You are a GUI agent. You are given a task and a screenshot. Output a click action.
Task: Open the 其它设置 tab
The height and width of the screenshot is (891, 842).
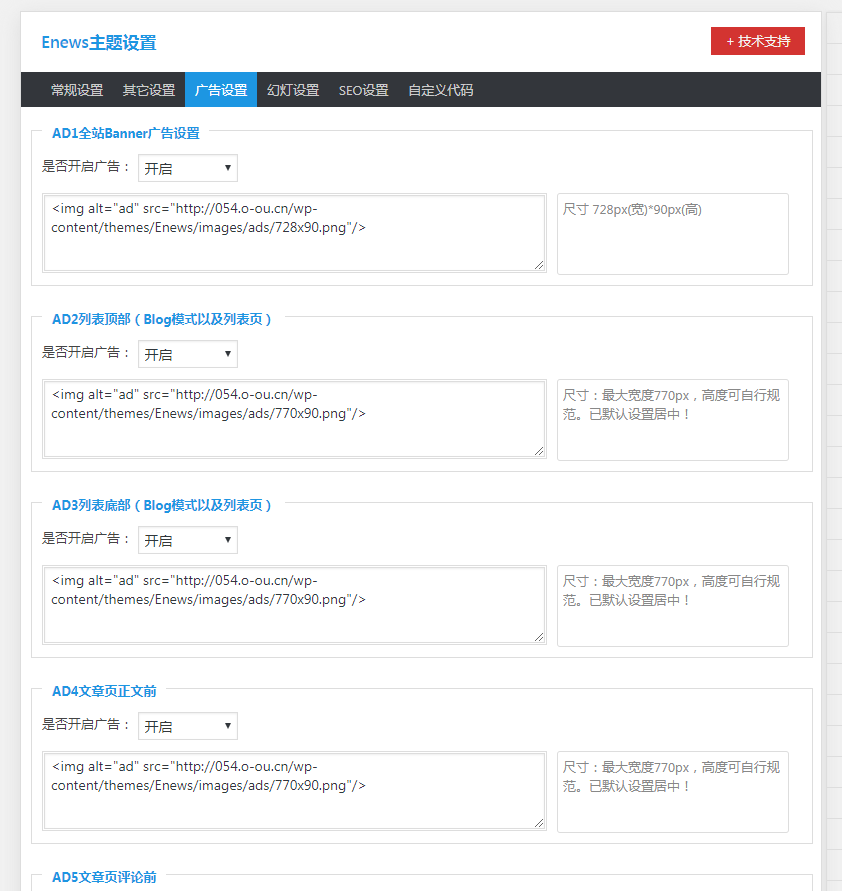coord(149,90)
